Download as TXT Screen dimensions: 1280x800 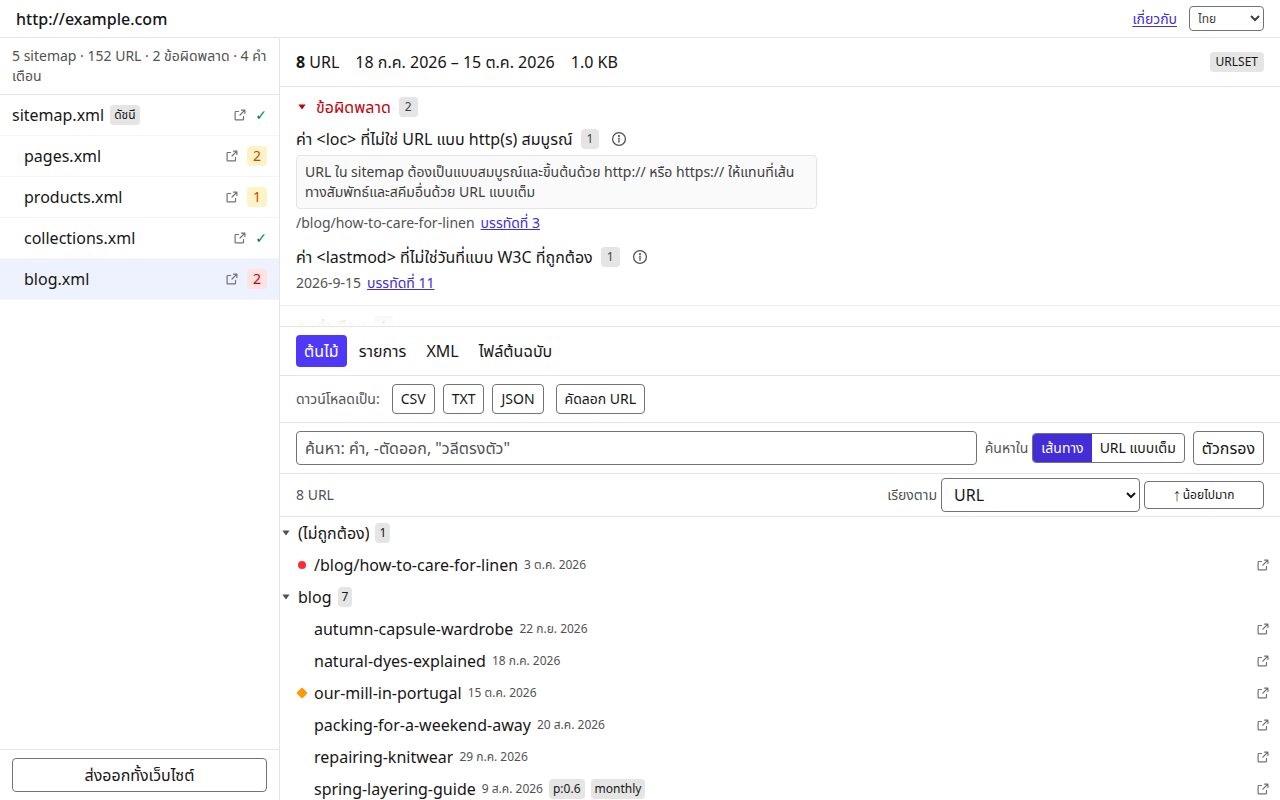point(463,399)
